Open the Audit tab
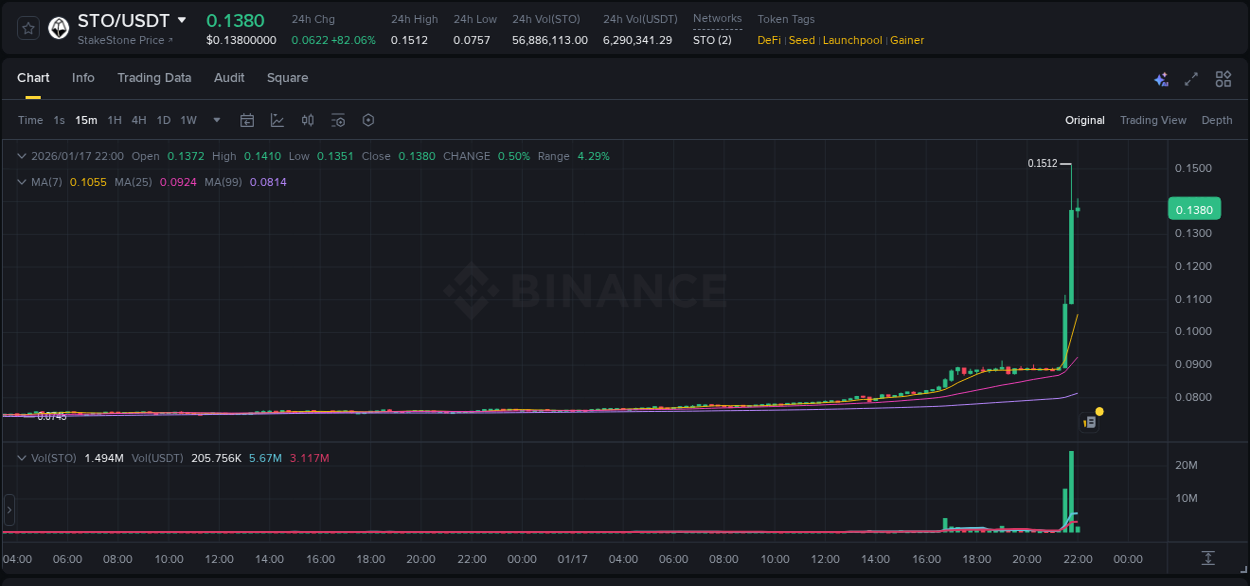The image size is (1250, 586). click(229, 78)
